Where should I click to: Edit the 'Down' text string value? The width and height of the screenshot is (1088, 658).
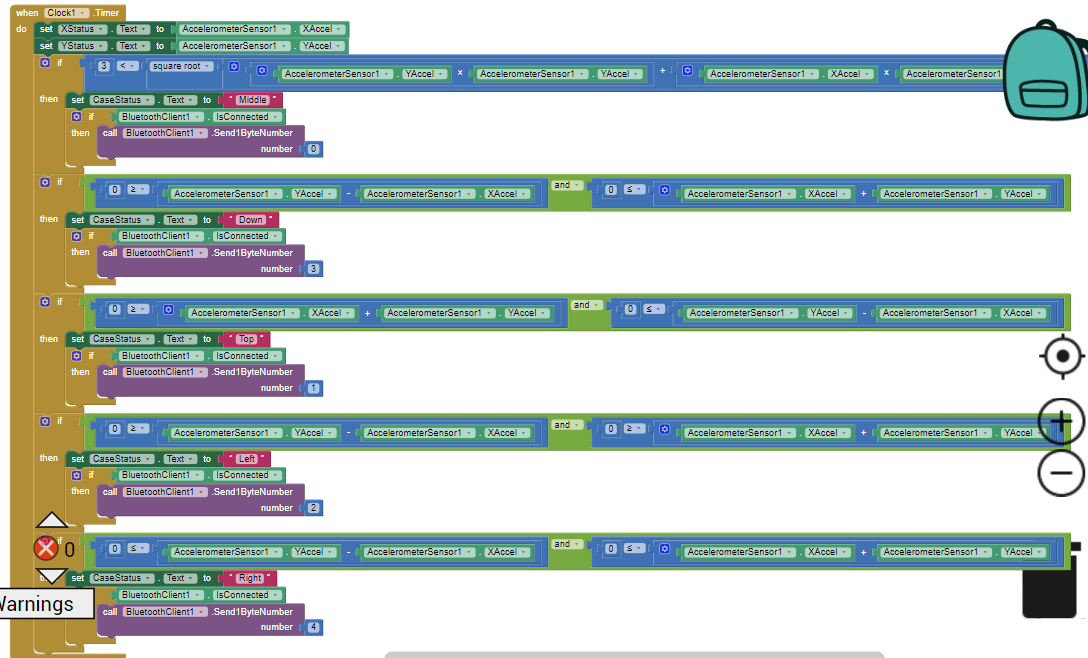pos(250,220)
